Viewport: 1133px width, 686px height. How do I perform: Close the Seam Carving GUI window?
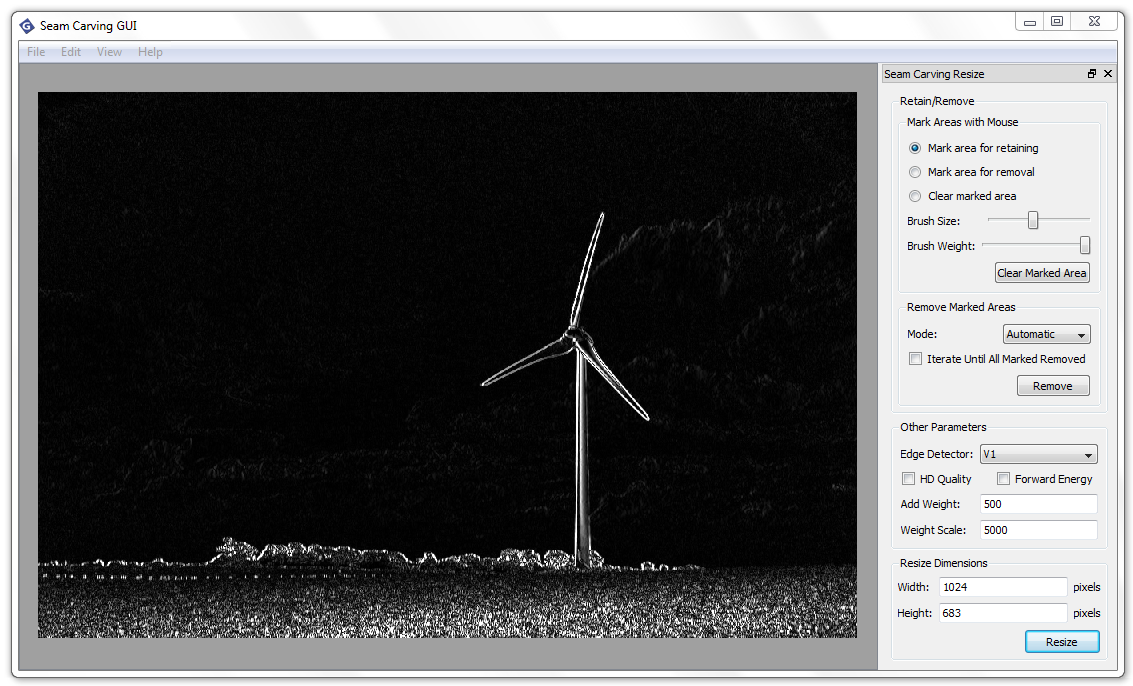(x=1094, y=22)
